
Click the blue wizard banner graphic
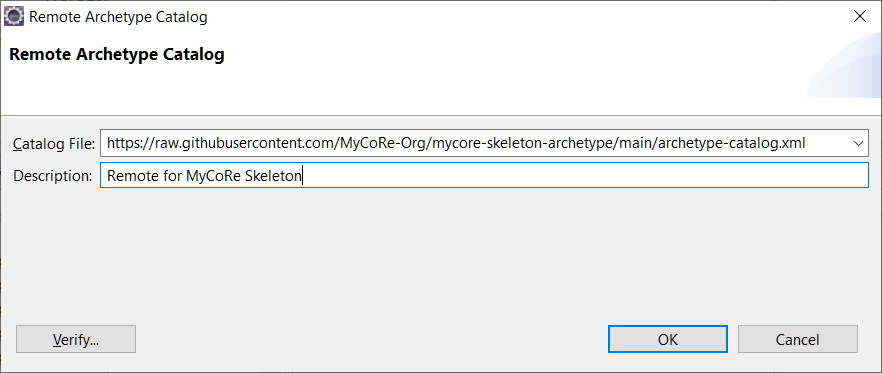point(844,65)
